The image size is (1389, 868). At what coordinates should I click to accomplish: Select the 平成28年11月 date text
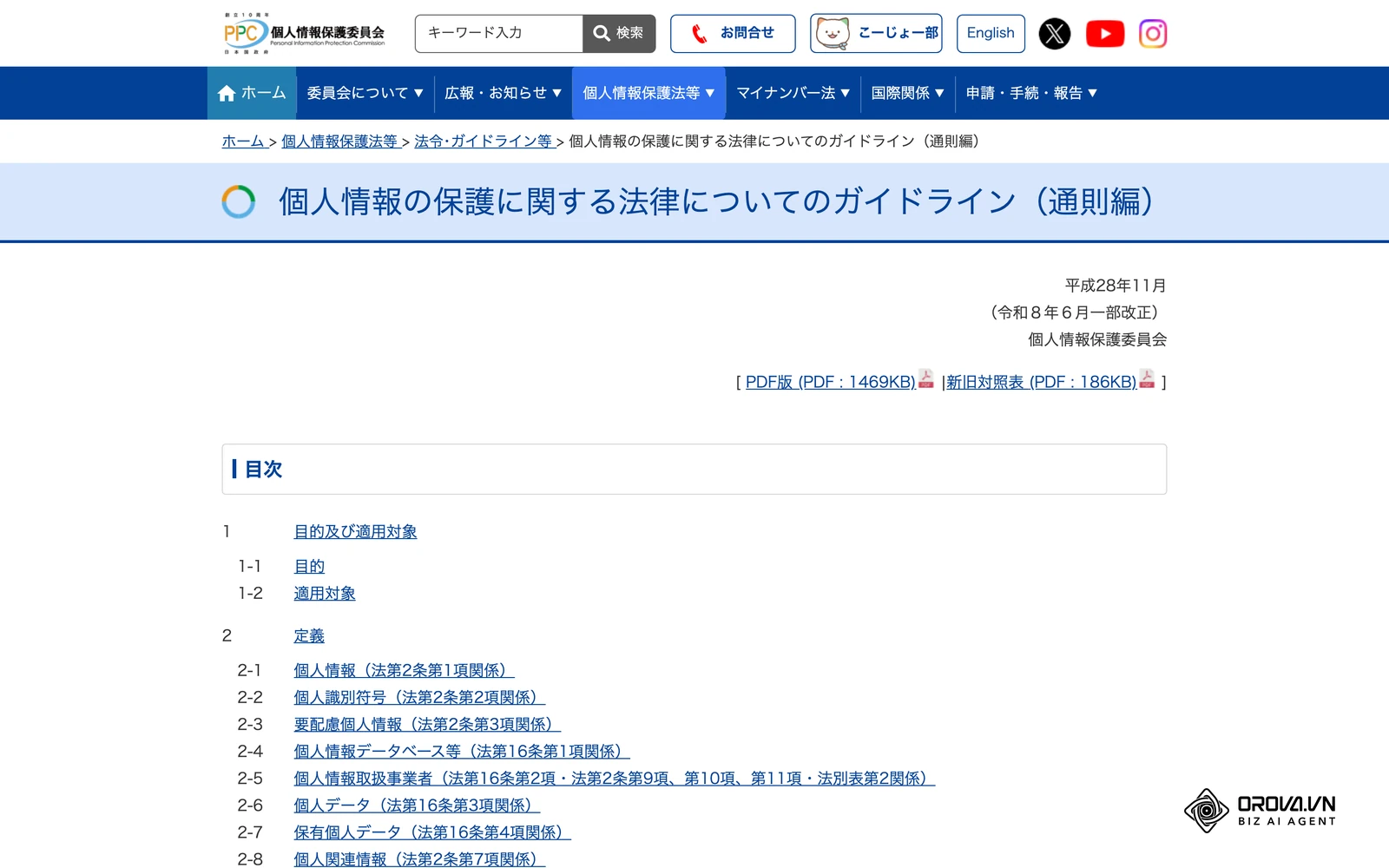click(1116, 286)
